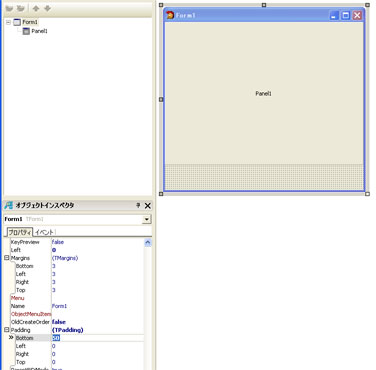This screenshot has width=376, height=370.
Task: Click the Padding Bottom value field showing 50
Action: [x=98, y=338]
